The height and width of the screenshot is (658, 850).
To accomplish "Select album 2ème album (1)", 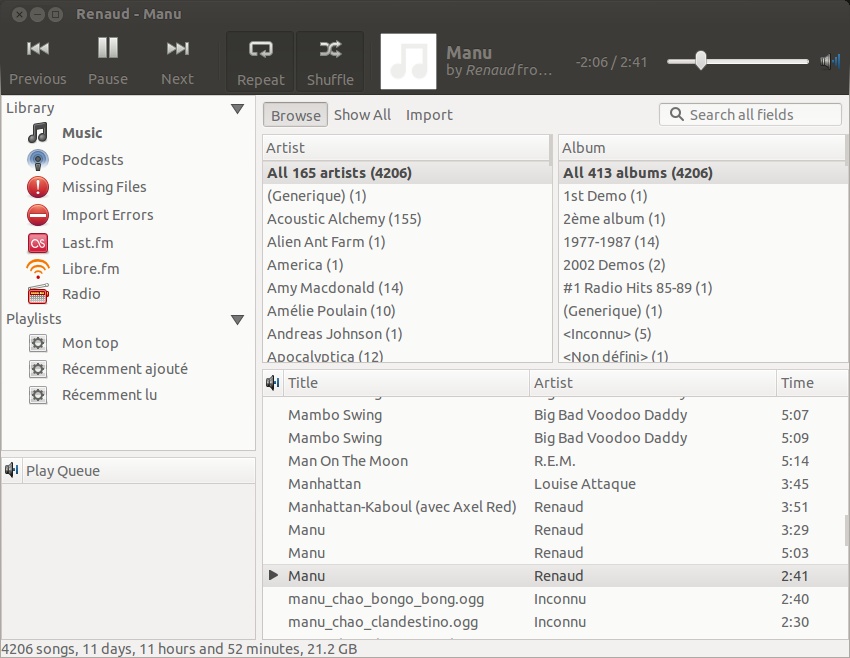I will point(704,219).
